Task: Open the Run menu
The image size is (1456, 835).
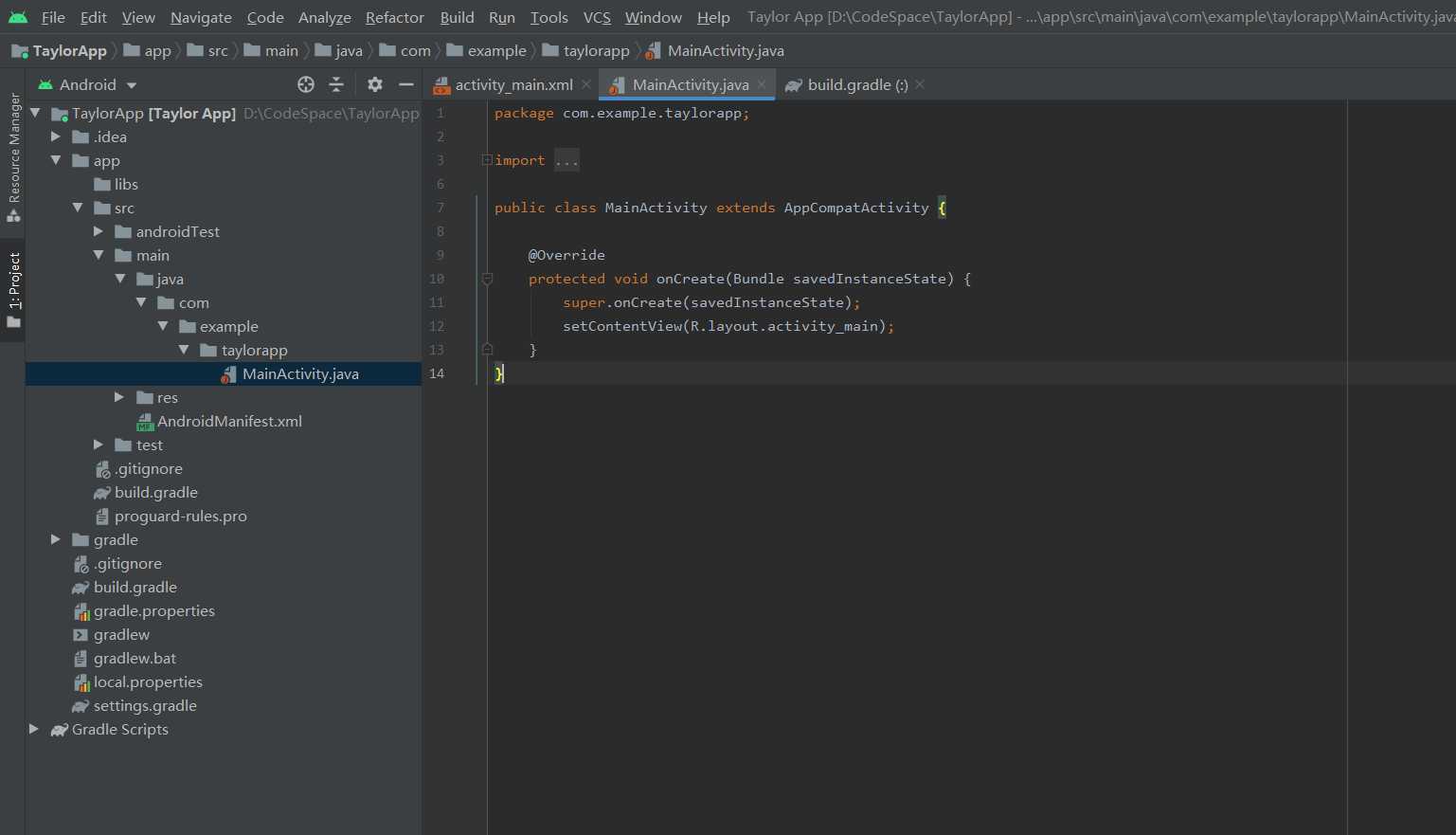Action: [502, 17]
